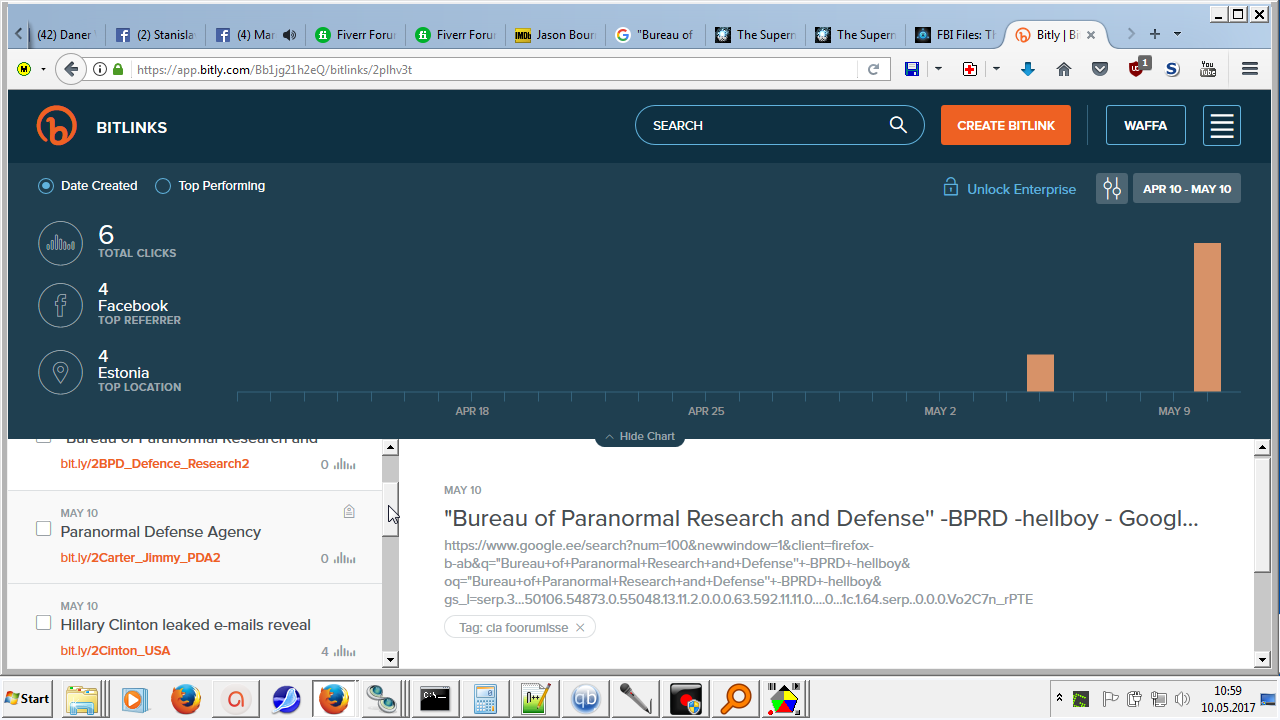Screen dimensions: 1280x720
Task: Open the WAFFA account menu
Action: [x=1145, y=126]
